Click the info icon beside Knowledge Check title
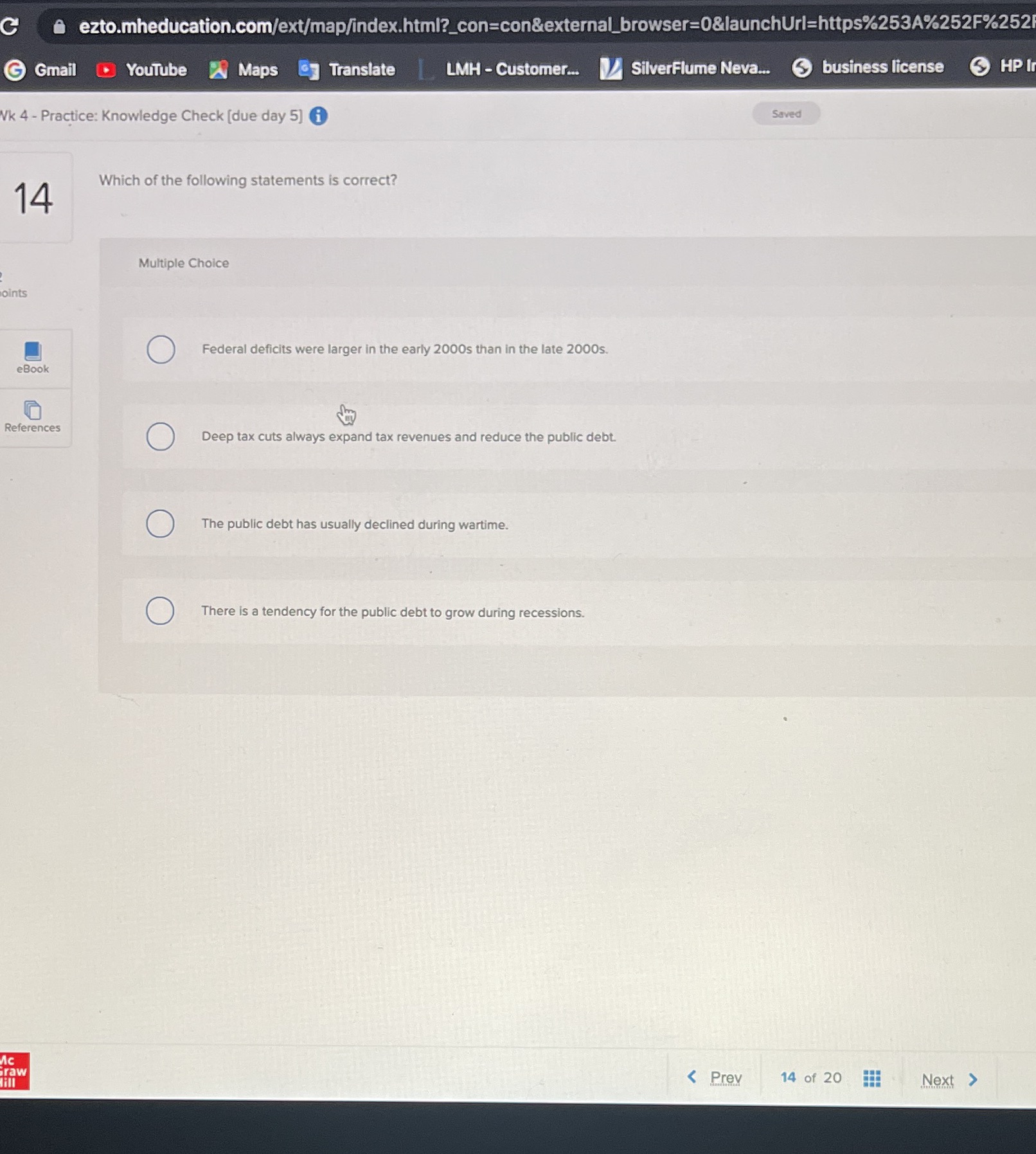This screenshot has height=1154, width=1036. (x=318, y=116)
